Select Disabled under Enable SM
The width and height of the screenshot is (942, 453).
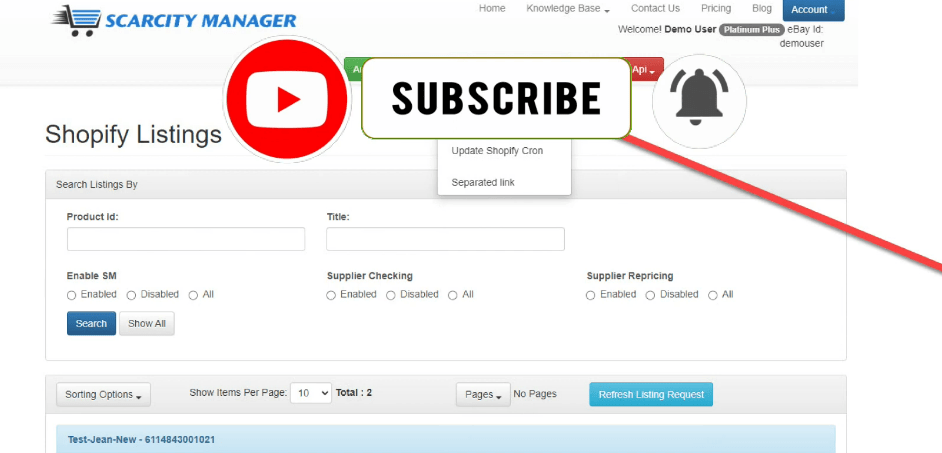(x=131, y=295)
